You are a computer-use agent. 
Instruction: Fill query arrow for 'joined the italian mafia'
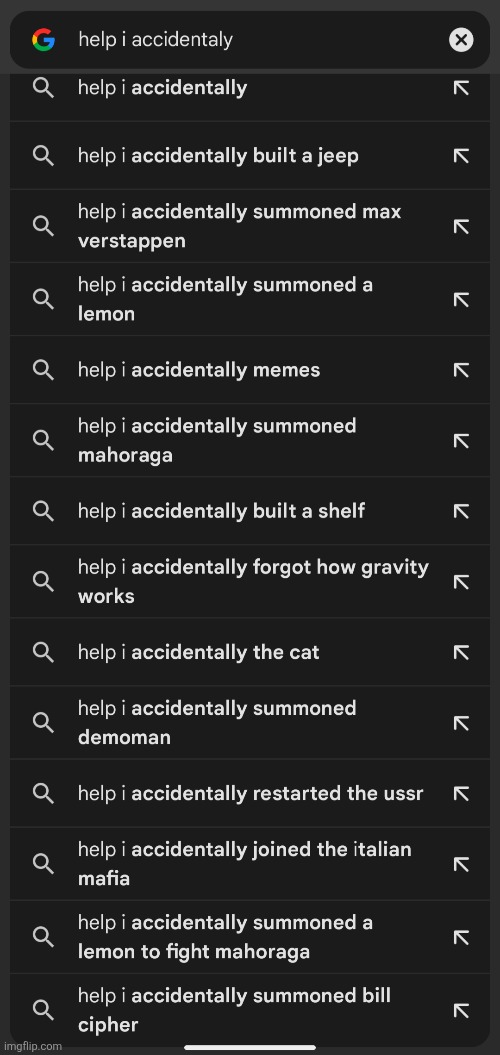click(461, 864)
